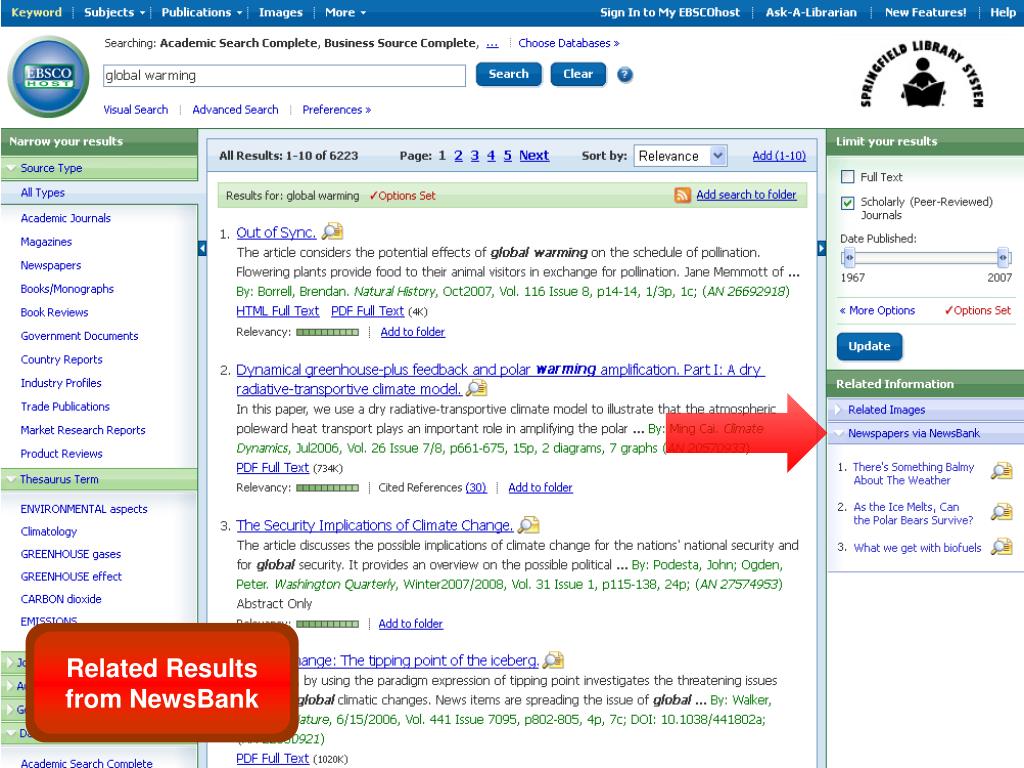Collapse Newspapers via NewsBank section
The image size is (1024, 768).
point(839,433)
